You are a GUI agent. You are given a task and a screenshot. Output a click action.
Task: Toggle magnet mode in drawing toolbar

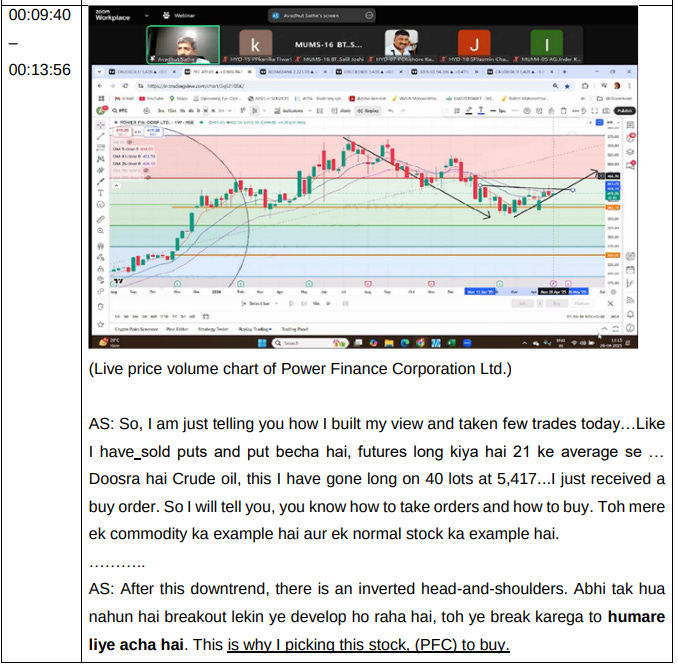pos(100,246)
